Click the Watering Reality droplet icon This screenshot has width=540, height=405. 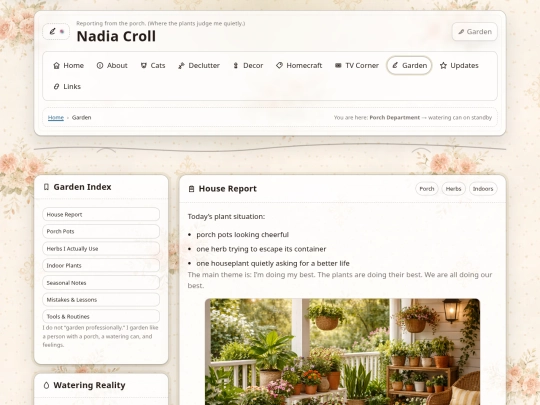point(46,385)
